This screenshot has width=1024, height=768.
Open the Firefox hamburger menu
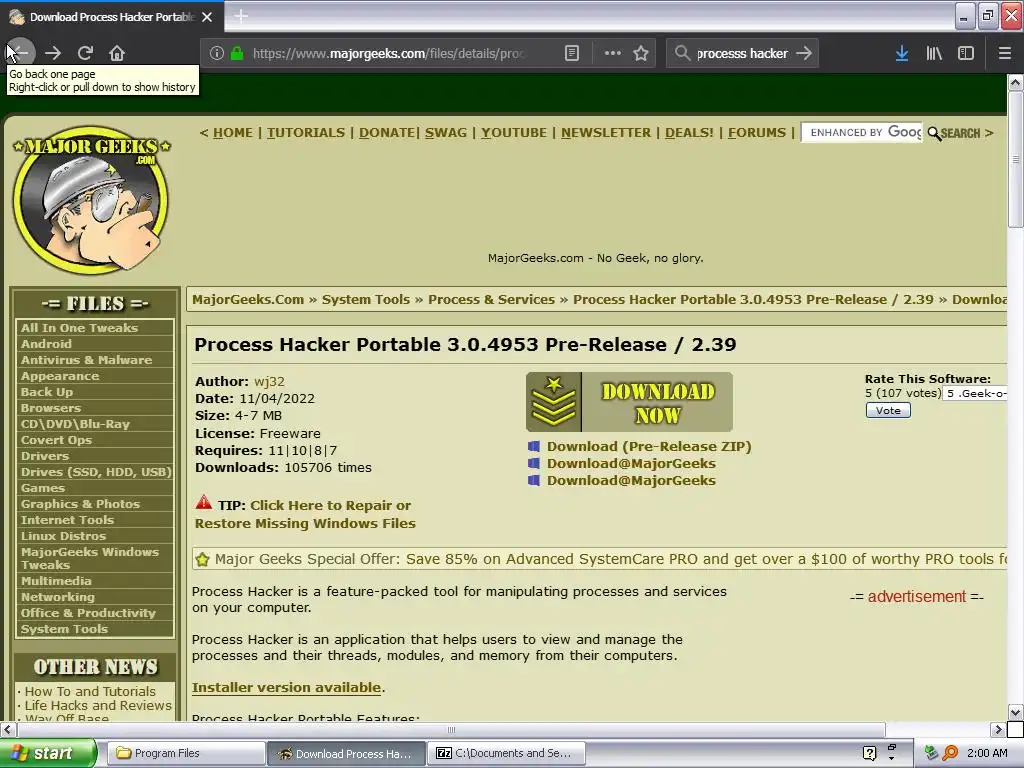1004,53
